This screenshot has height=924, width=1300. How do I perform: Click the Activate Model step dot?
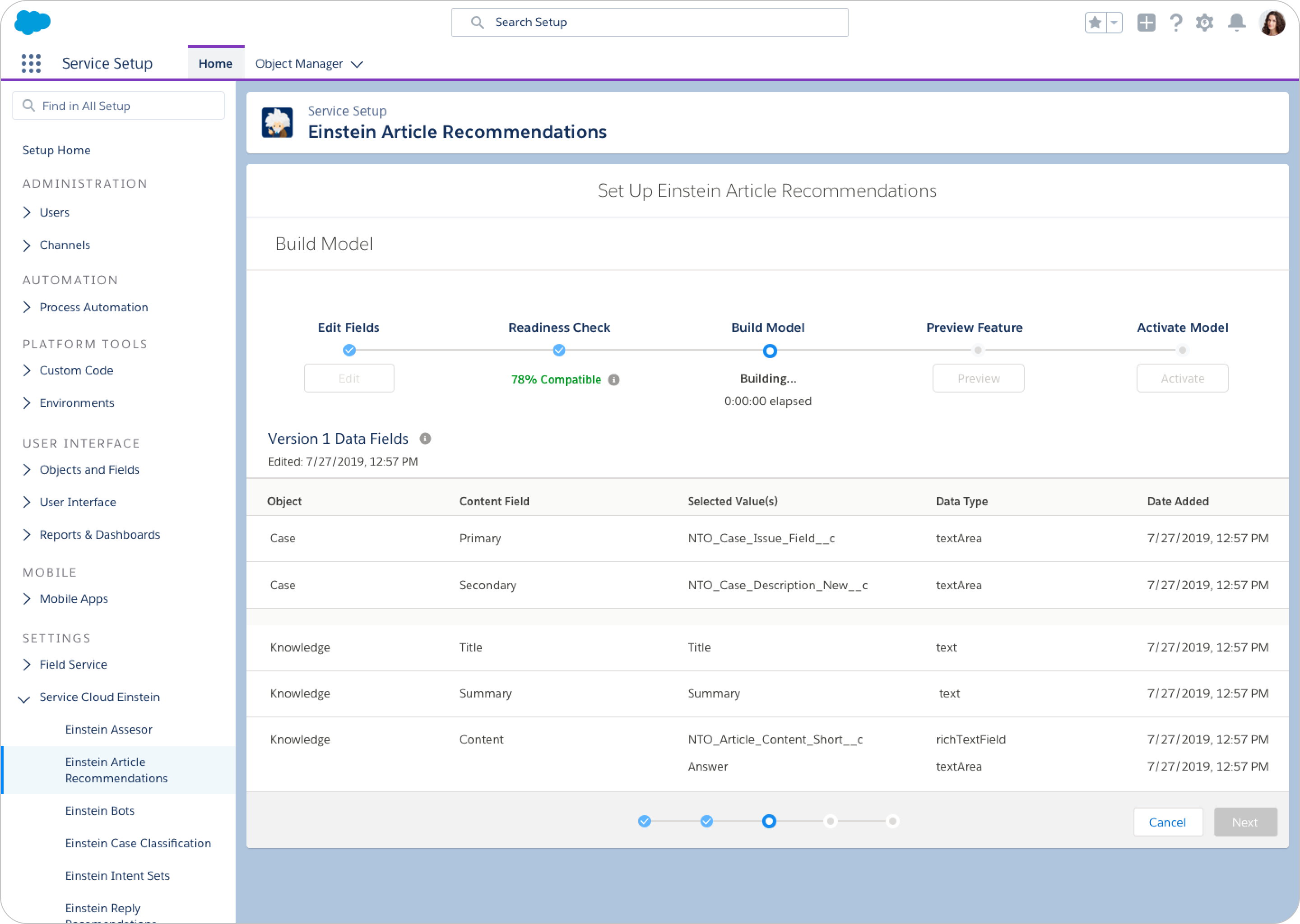[1182, 350]
